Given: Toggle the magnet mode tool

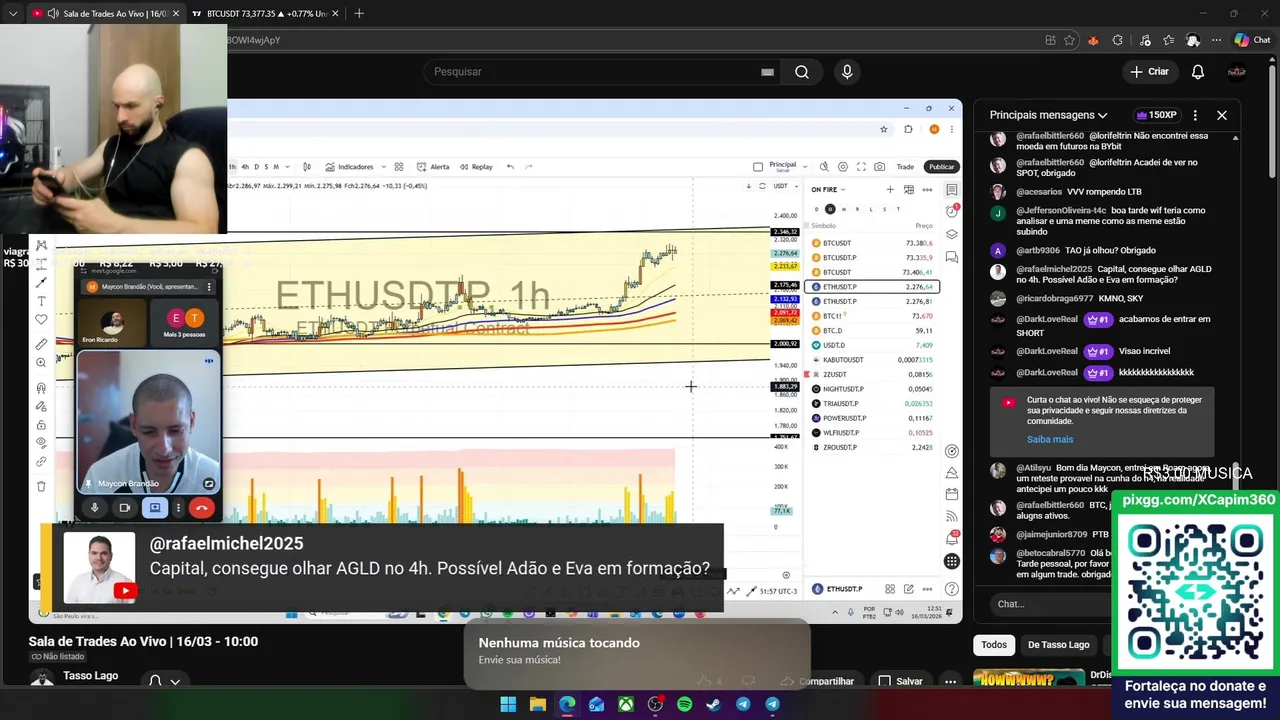Looking at the screenshot, I should coord(41,388).
